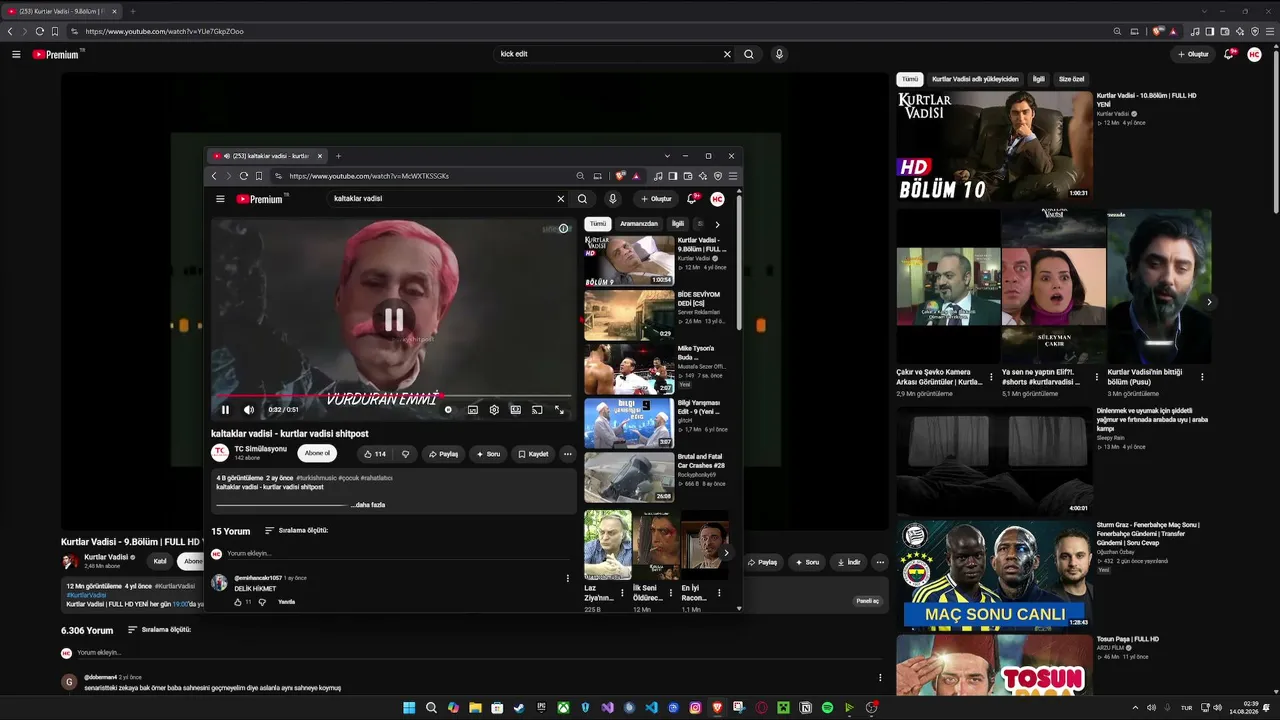
Task: Open Leo AI in the front browser toolbar
Action: tap(703, 176)
